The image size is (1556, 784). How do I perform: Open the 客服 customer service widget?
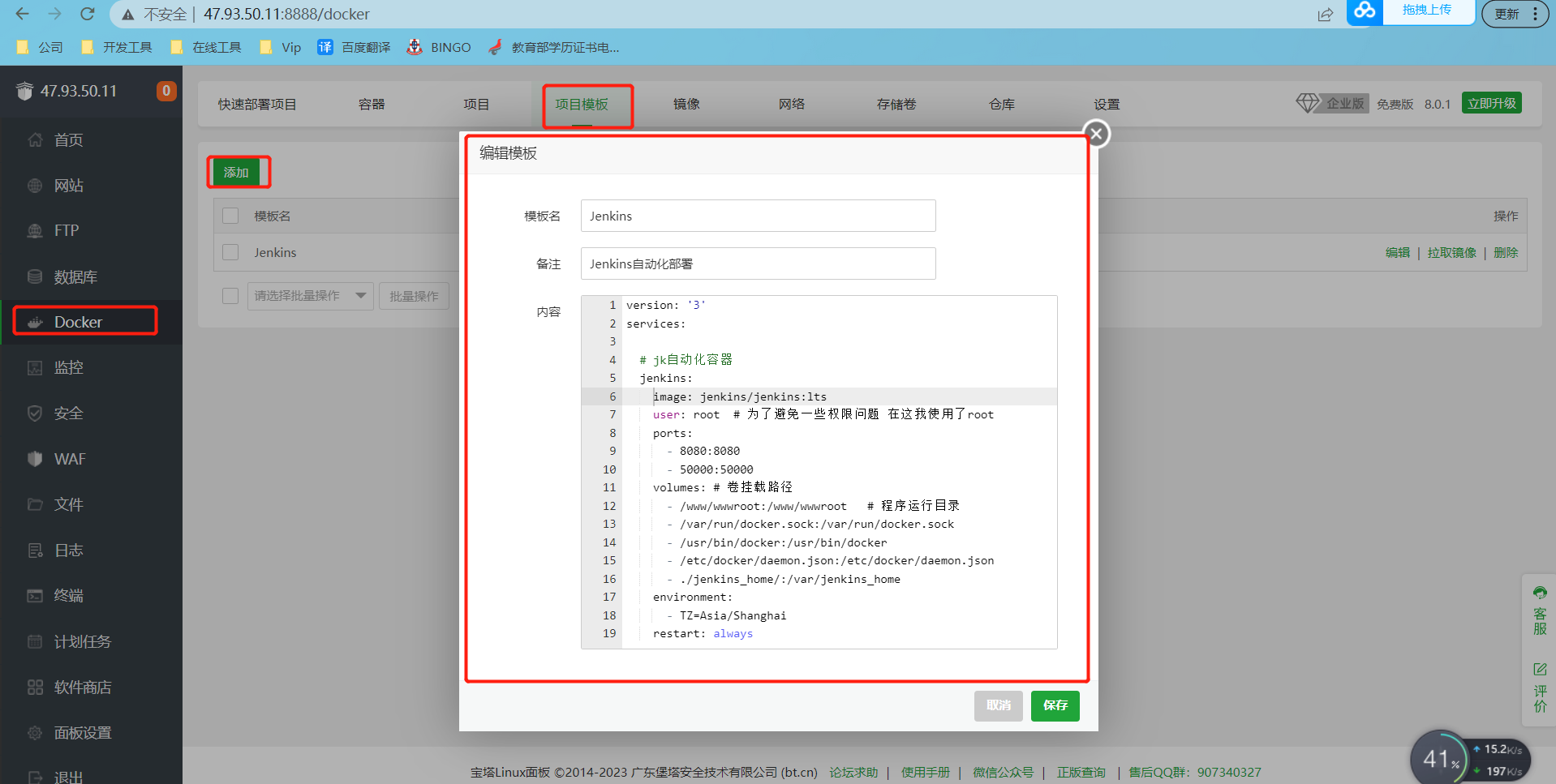[x=1540, y=610]
